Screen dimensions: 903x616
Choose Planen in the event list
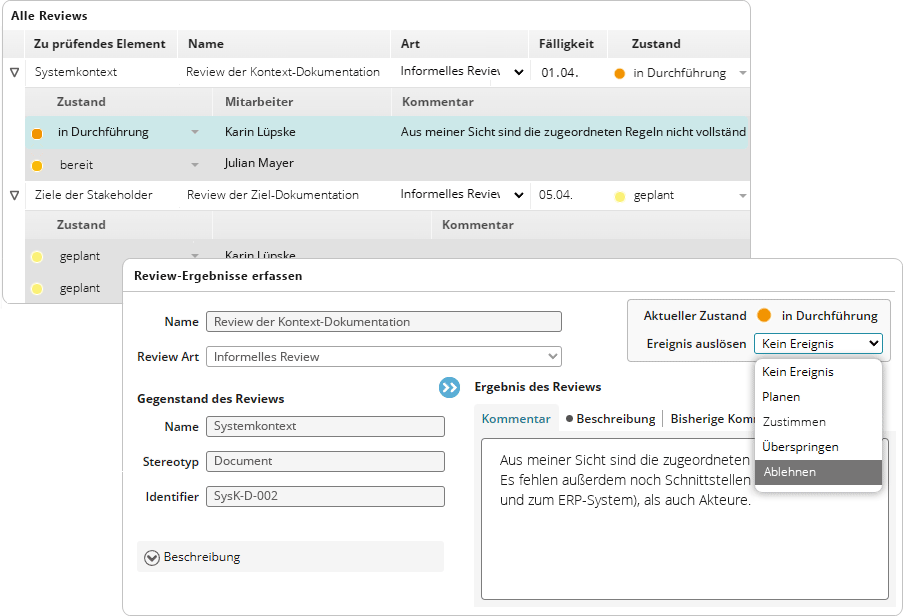point(818,397)
